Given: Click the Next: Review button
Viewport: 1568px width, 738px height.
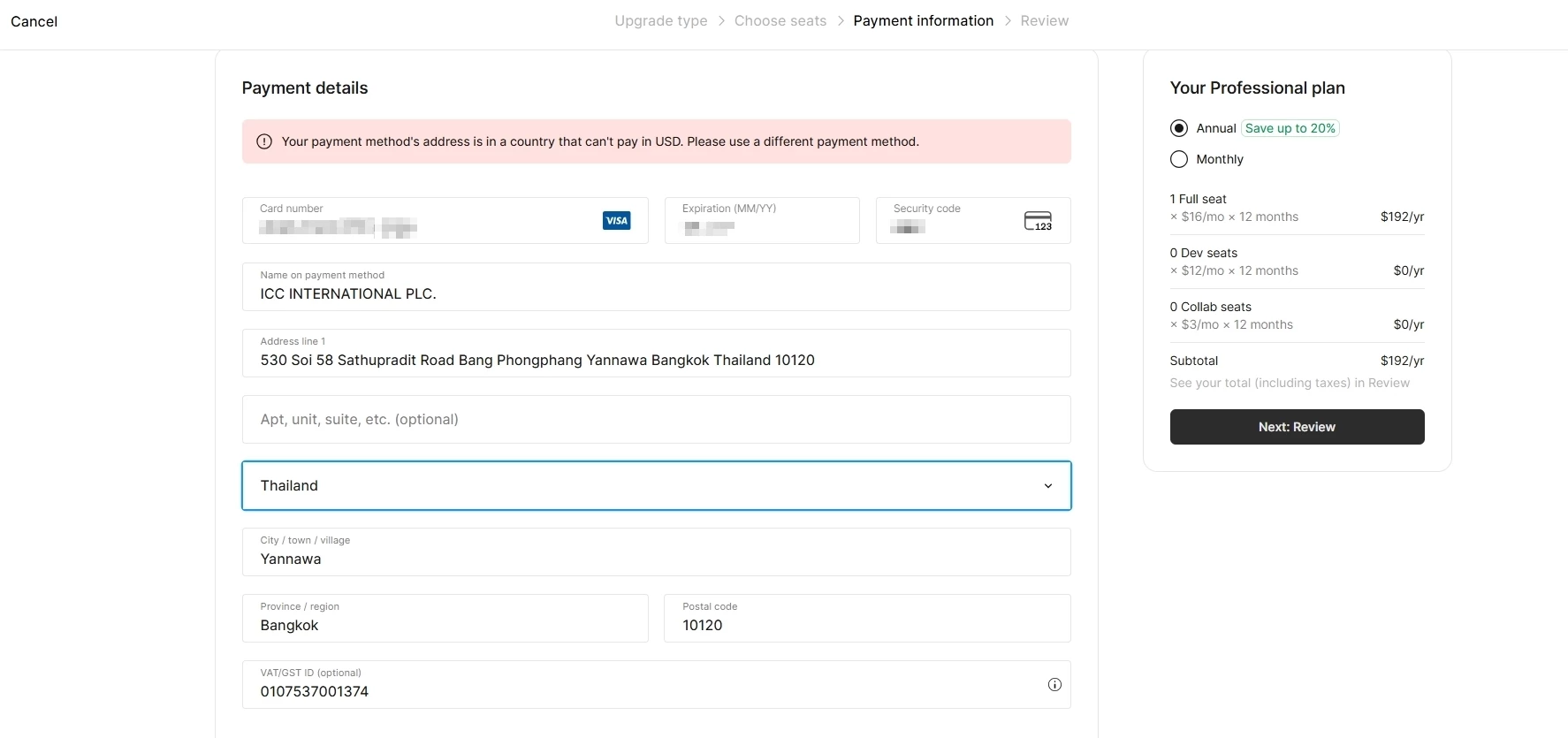Looking at the screenshot, I should (x=1297, y=427).
